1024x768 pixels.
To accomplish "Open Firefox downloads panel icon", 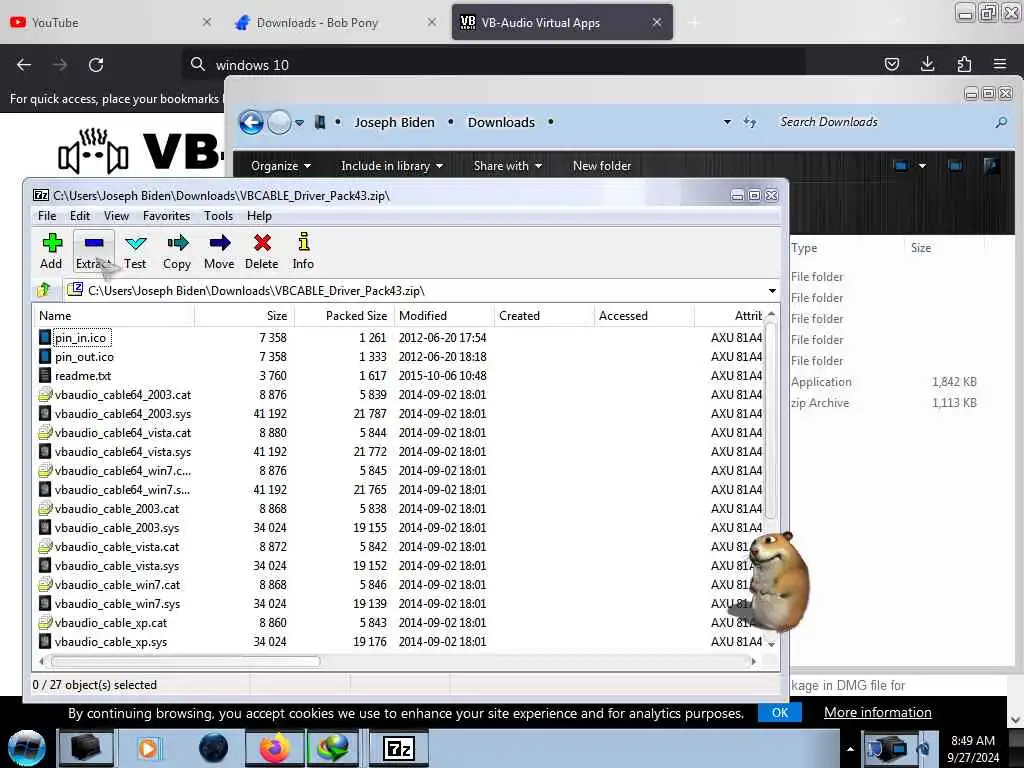I will click(927, 64).
